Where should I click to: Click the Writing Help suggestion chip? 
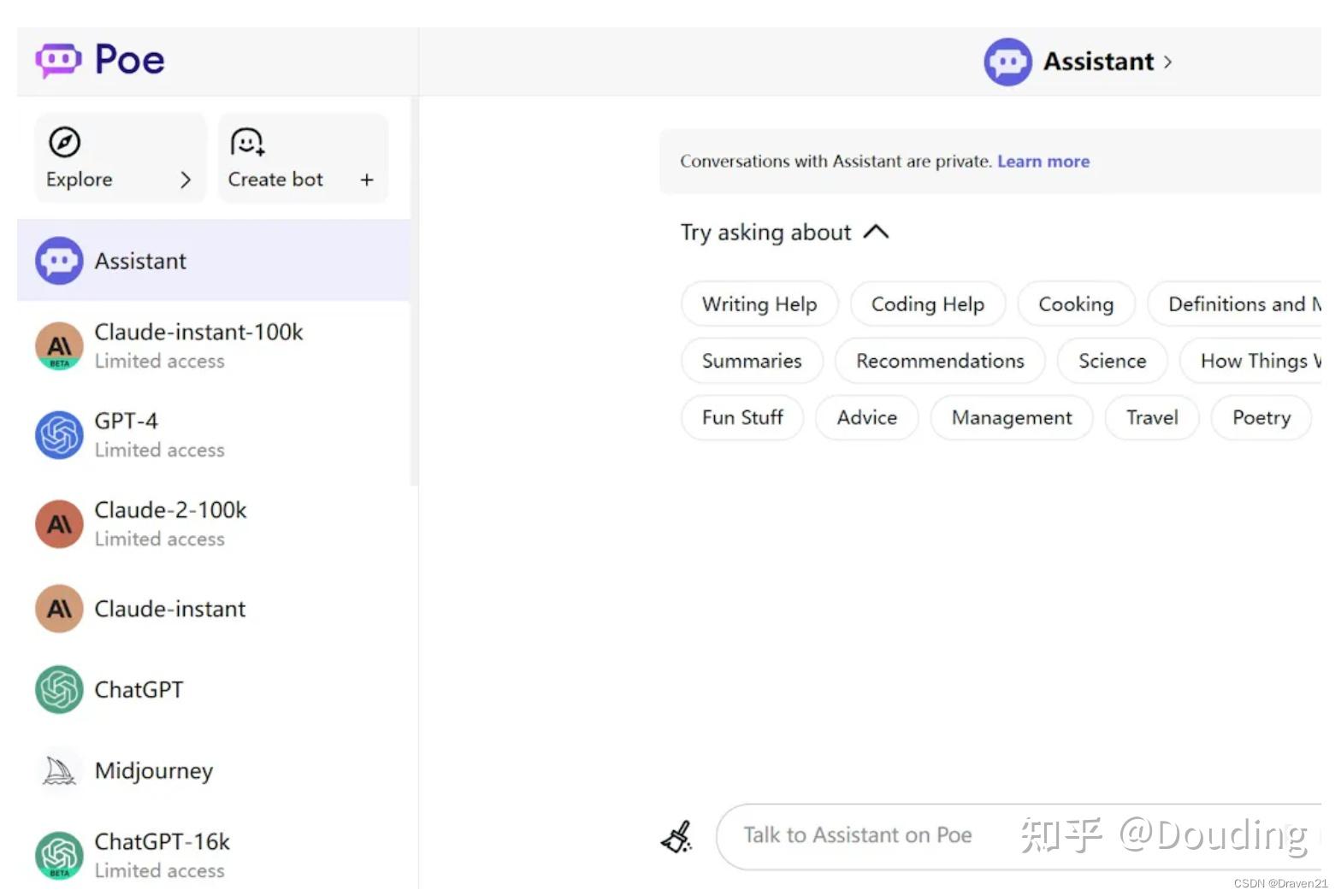pyautogui.click(x=759, y=304)
